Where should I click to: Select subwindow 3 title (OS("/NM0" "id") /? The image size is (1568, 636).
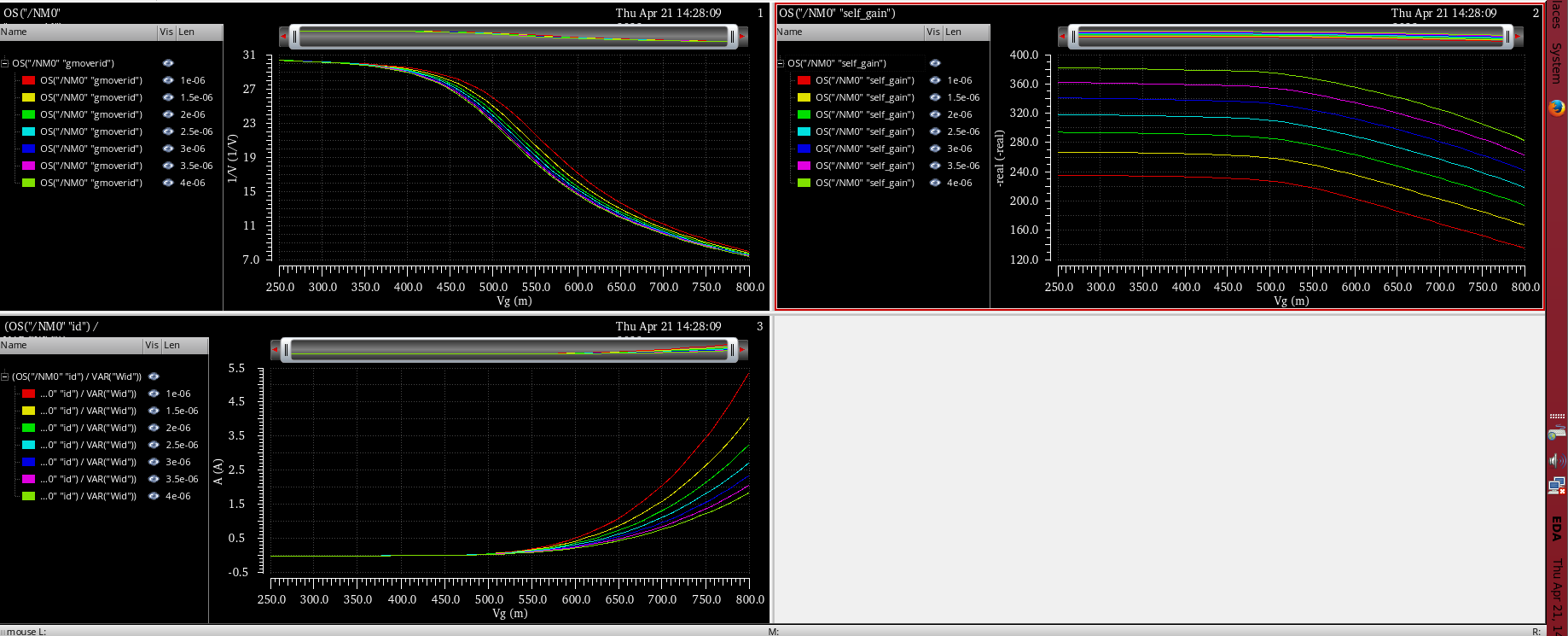[51, 326]
